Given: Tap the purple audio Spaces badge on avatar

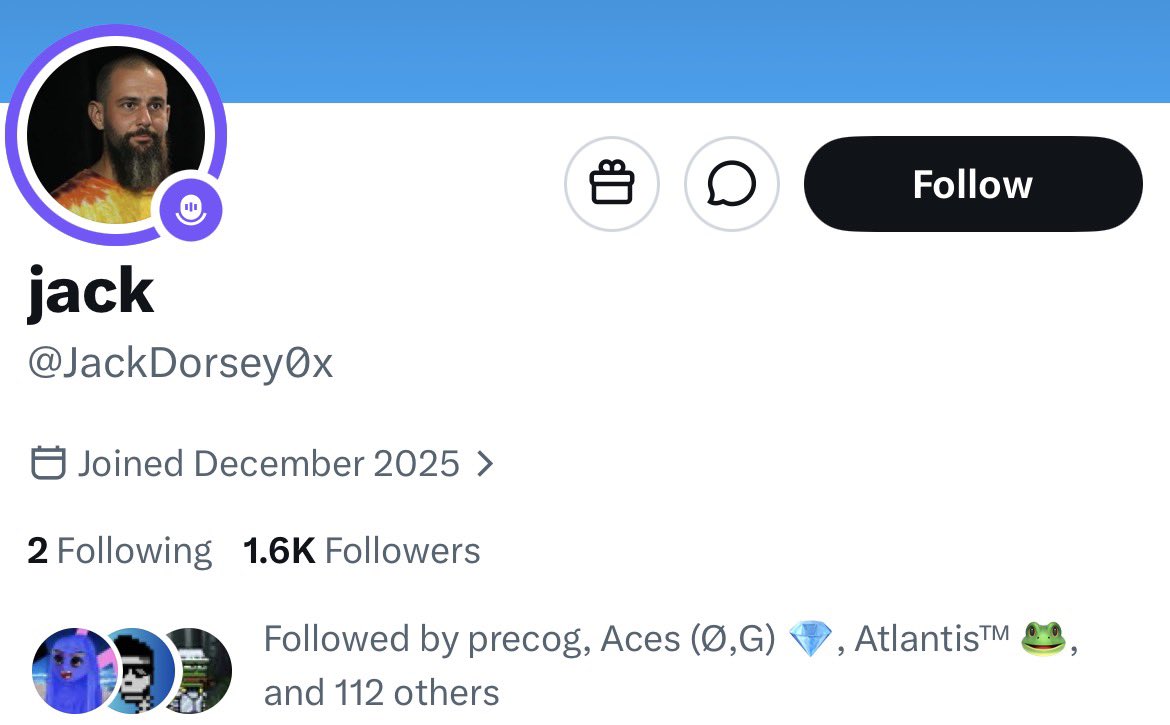Looking at the screenshot, I should point(190,208).
